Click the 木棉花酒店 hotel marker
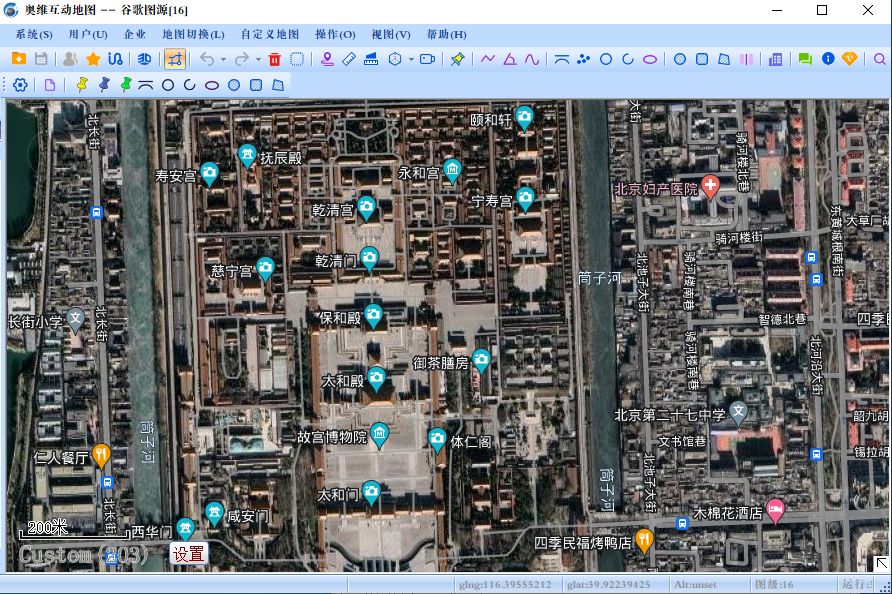This screenshot has height=594, width=892. 775,510
